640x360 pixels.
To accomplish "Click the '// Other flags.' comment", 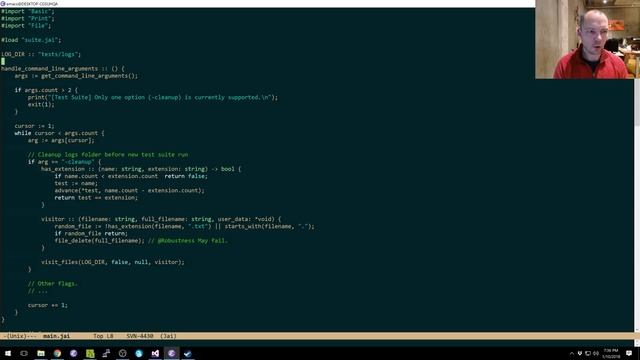I will [52, 284].
